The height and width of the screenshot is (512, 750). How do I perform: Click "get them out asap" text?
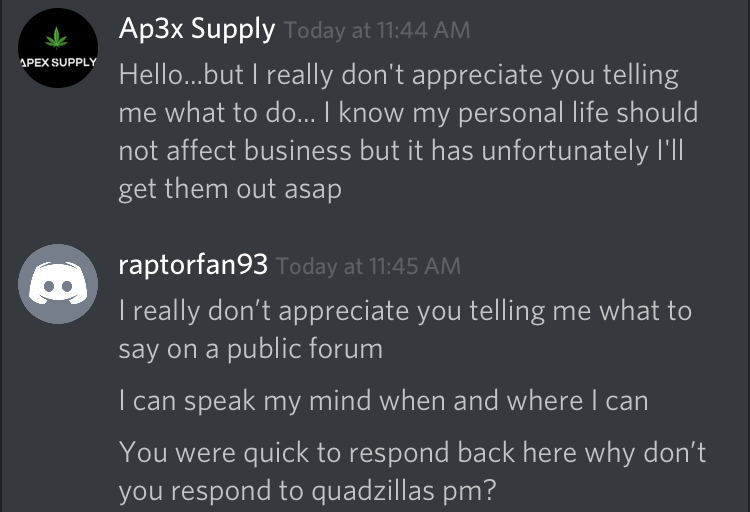tap(230, 189)
